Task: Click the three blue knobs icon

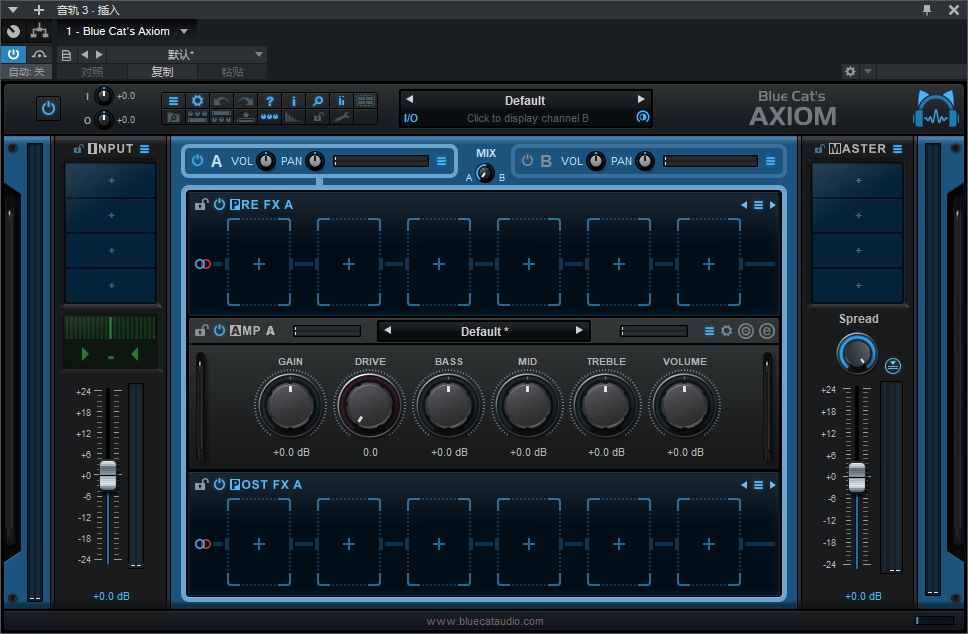Action: (270, 117)
